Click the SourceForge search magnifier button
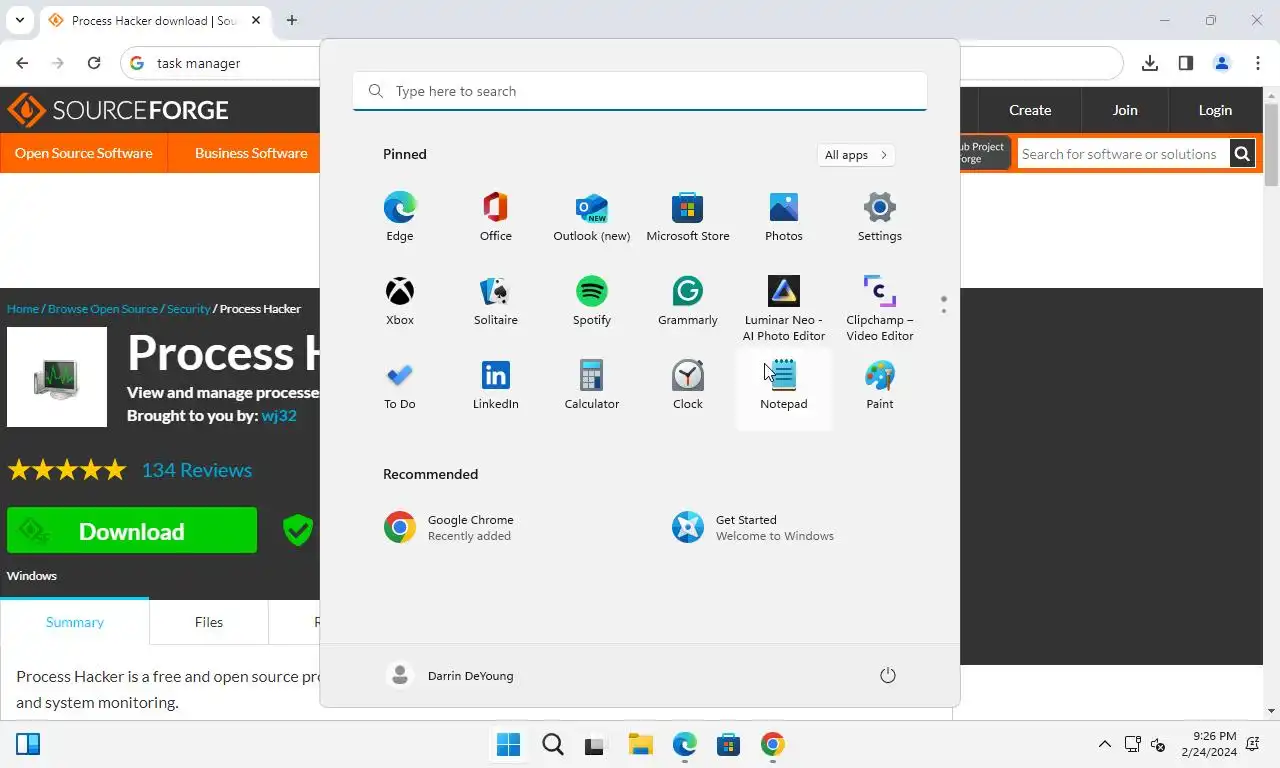Image resolution: width=1280 pixels, height=768 pixels. pyautogui.click(x=1242, y=154)
